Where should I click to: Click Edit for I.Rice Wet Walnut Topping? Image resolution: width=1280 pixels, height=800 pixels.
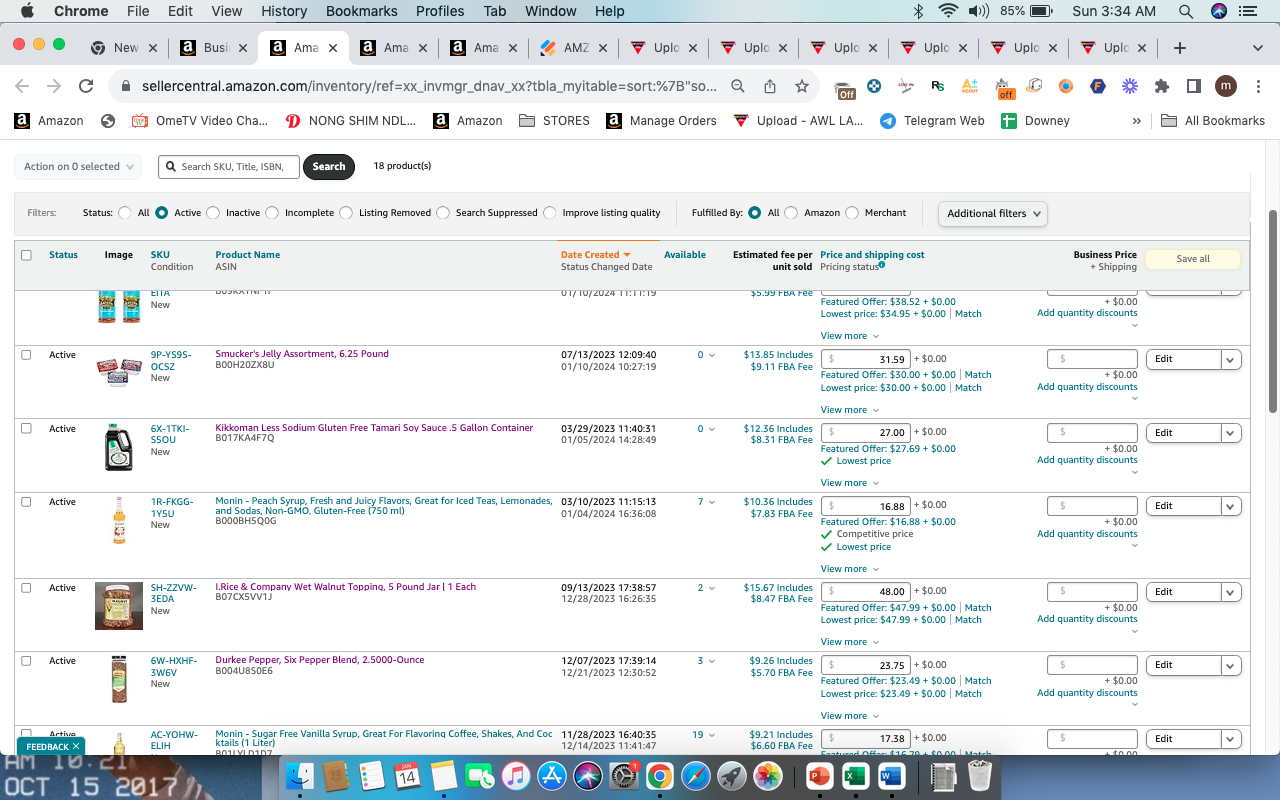(1184, 592)
